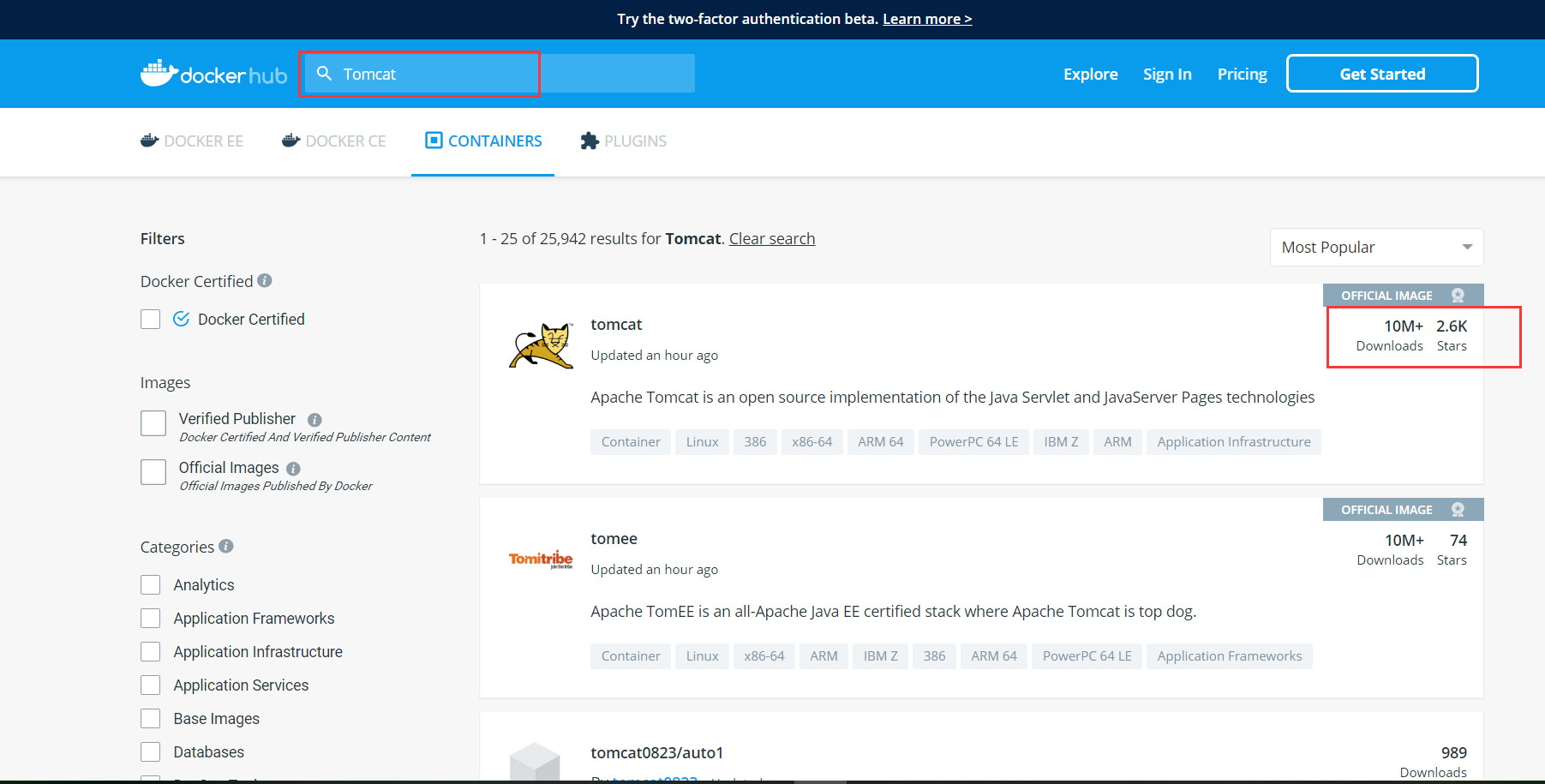The image size is (1545, 784).
Task: Click the Categories info icon
Action: (x=226, y=546)
